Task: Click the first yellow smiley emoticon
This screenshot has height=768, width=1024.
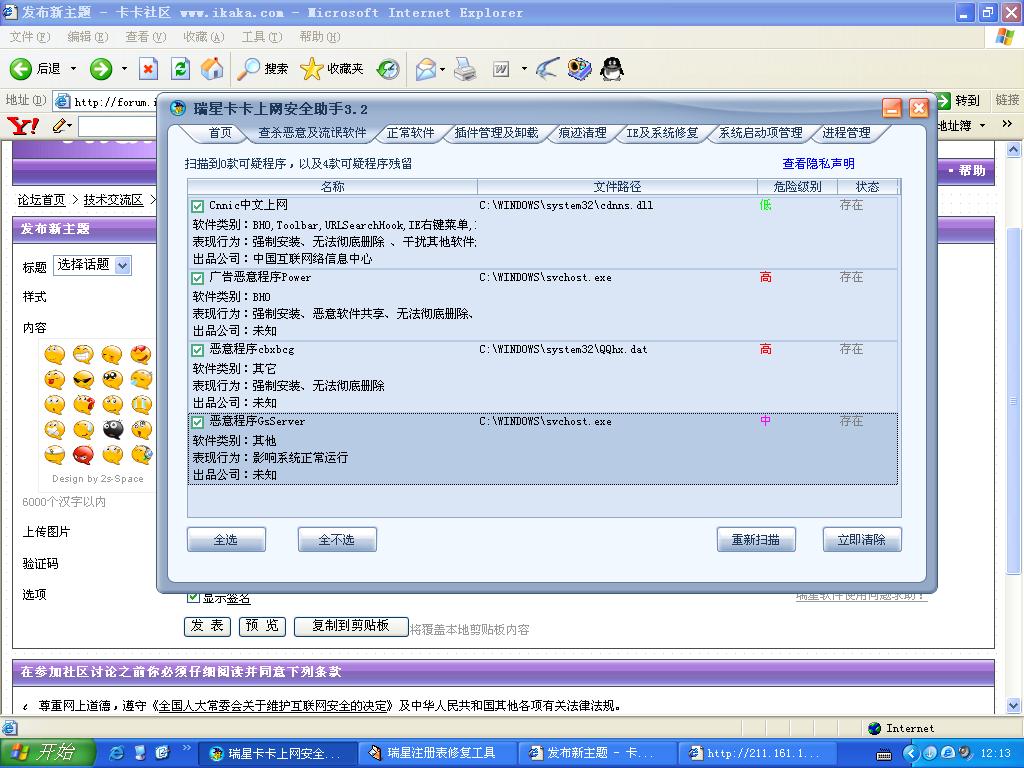Action: tap(54, 355)
